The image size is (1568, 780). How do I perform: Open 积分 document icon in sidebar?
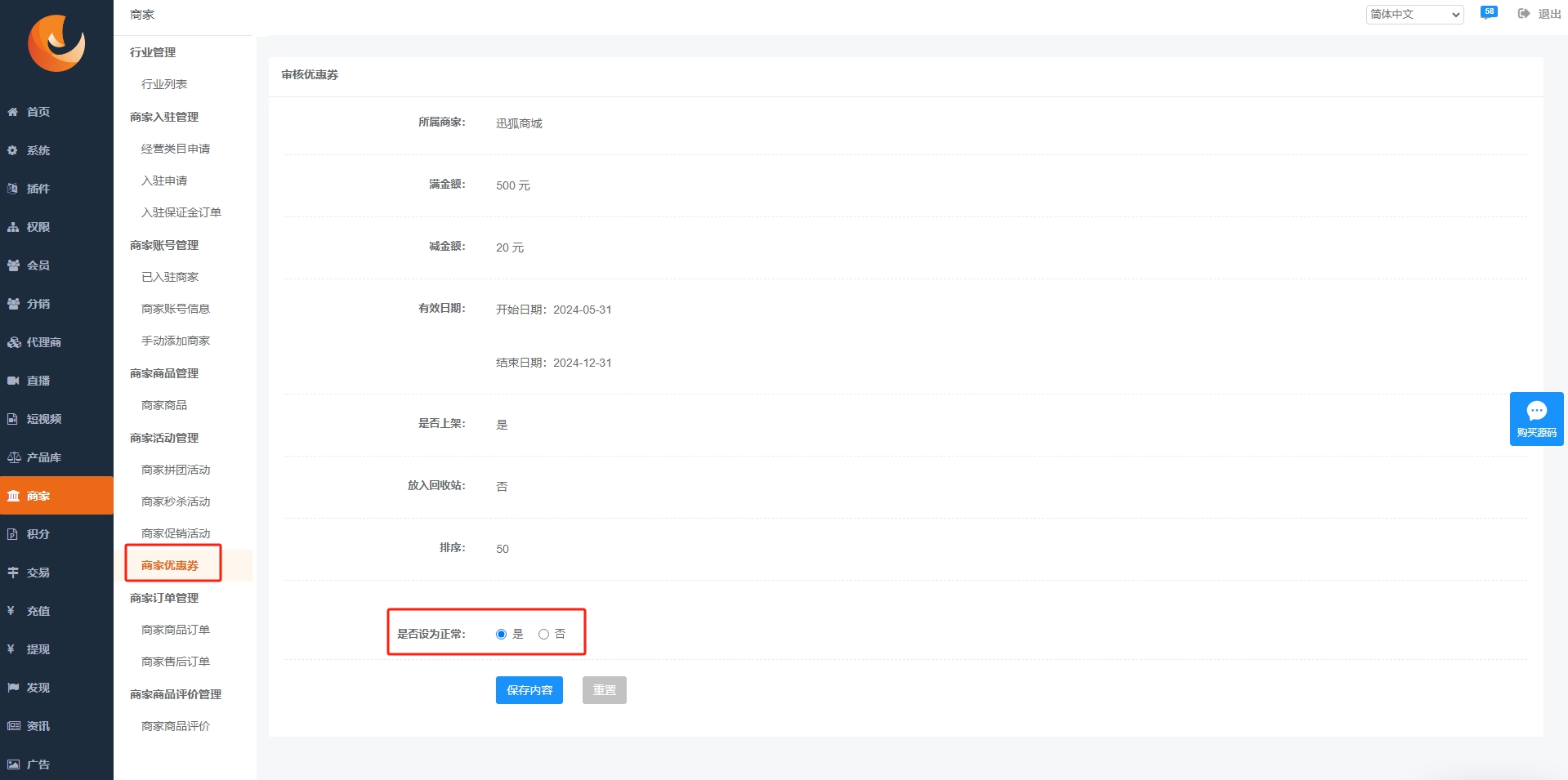click(13, 534)
